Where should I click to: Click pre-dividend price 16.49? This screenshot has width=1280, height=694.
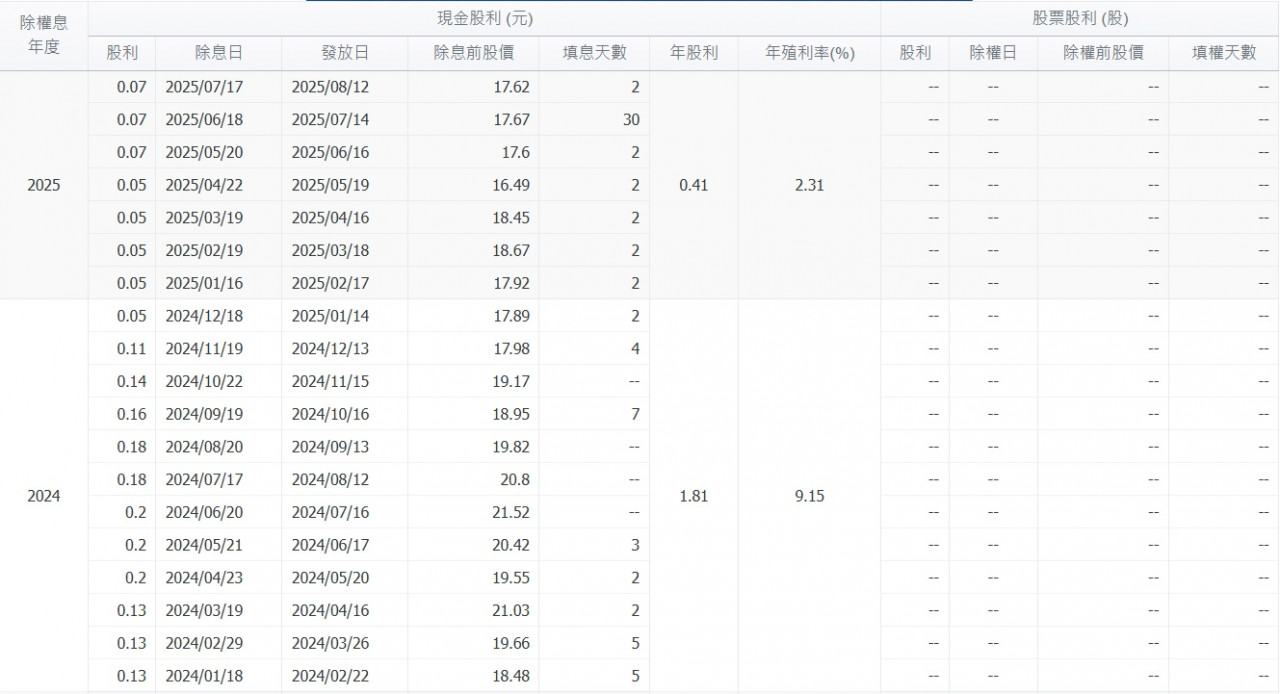point(512,185)
